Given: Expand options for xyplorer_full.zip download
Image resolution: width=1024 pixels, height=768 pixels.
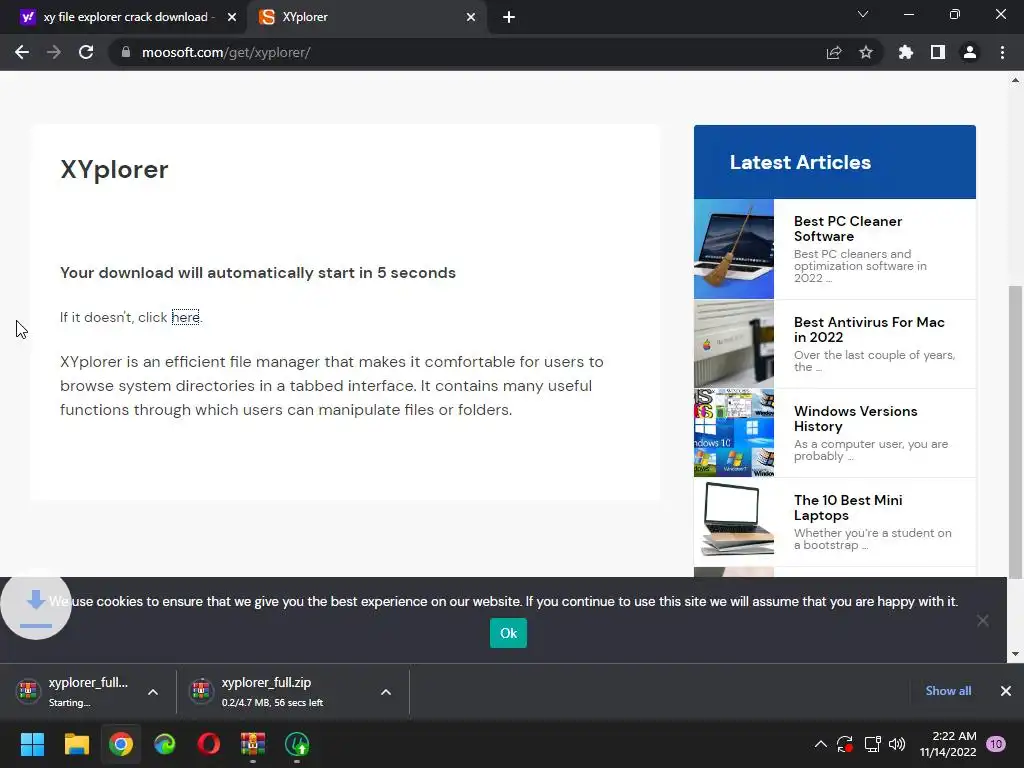Looking at the screenshot, I should [386, 692].
